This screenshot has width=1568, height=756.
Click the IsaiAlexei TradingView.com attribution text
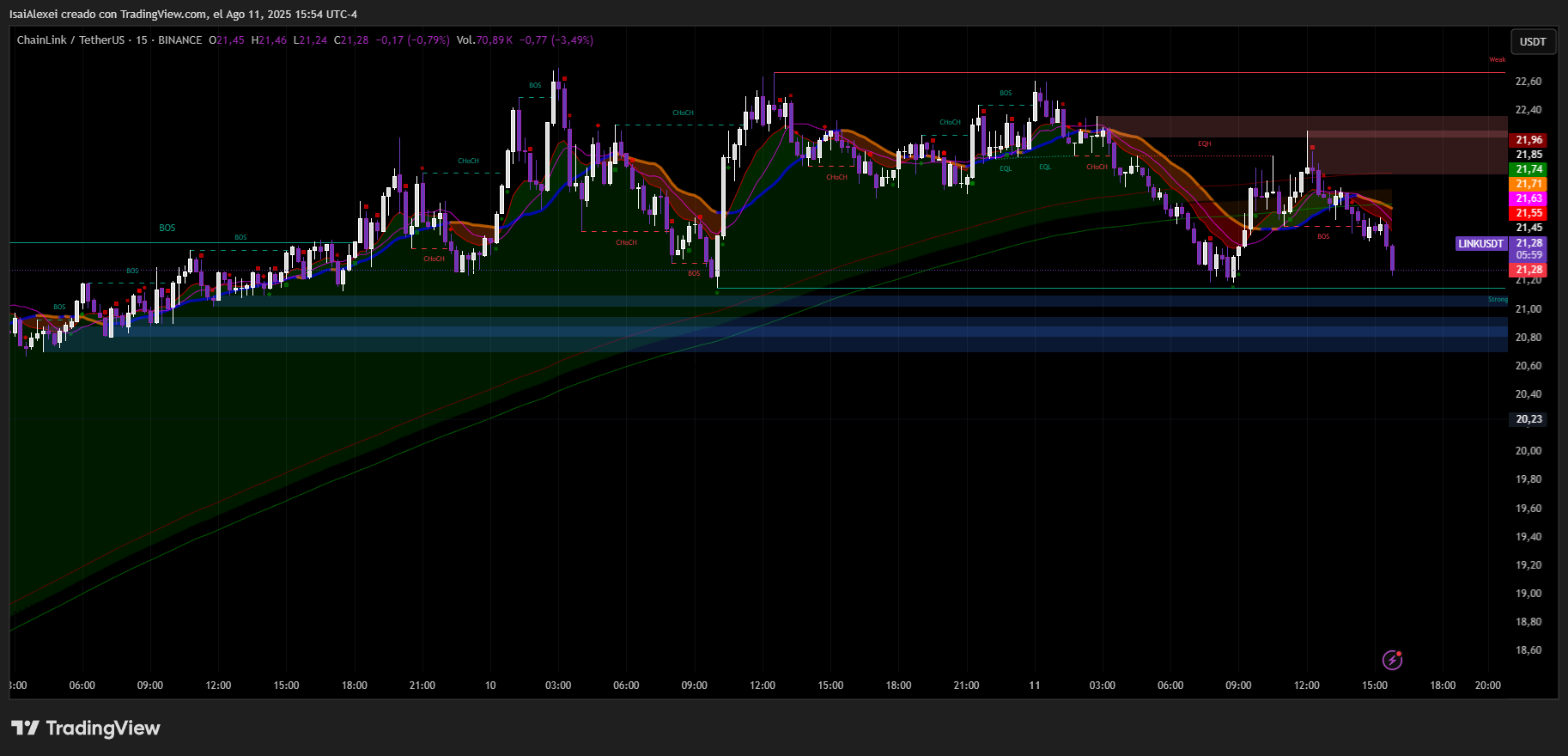click(183, 15)
